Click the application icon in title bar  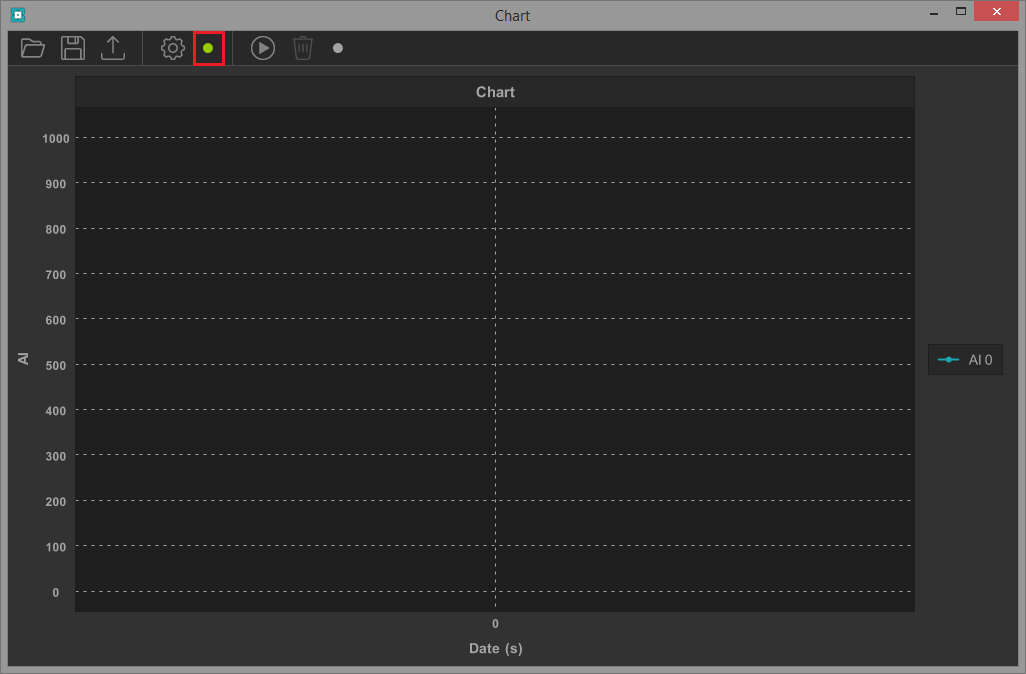[x=18, y=14]
